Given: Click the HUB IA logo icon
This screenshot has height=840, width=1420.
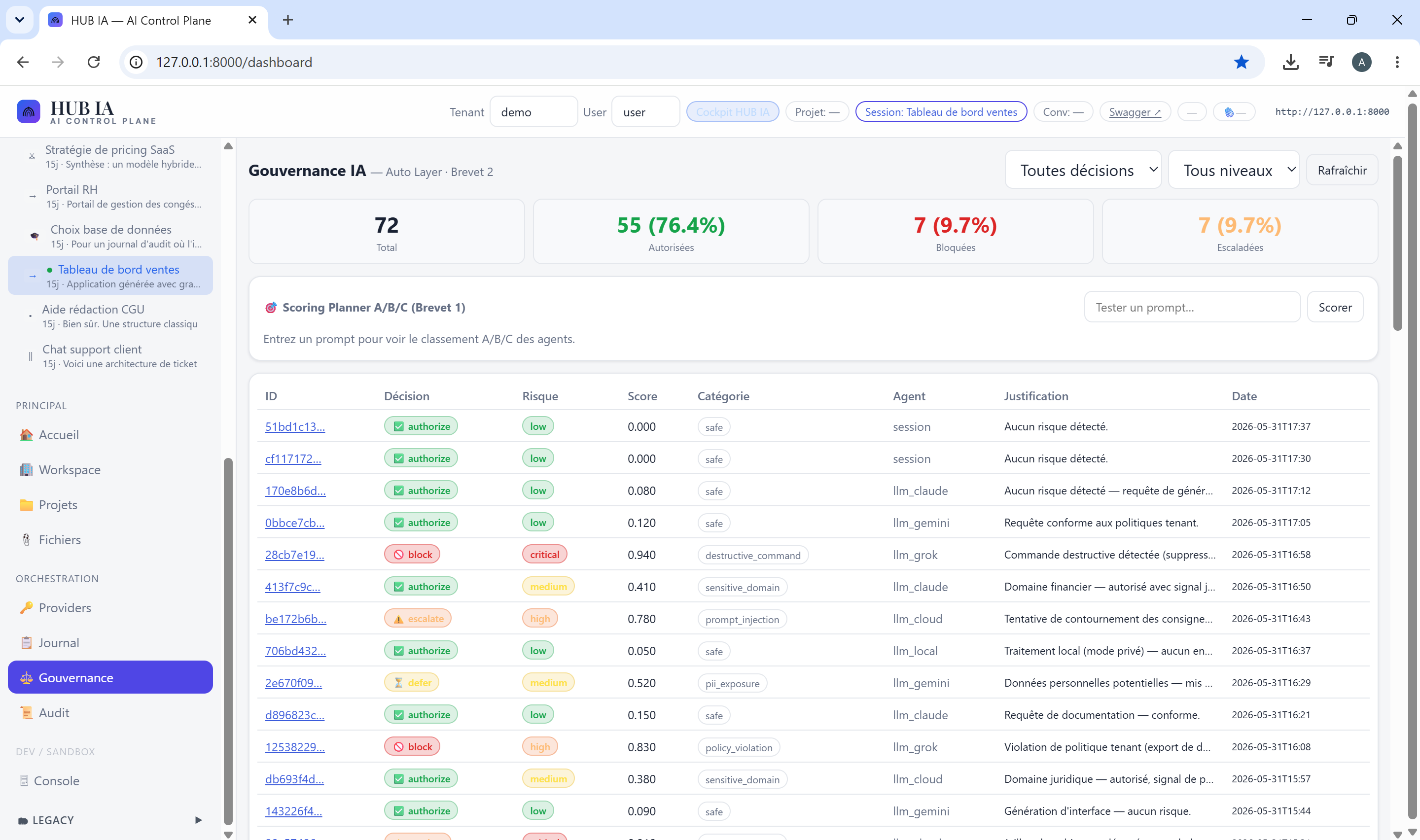Looking at the screenshot, I should pyautogui.click(x=28, y=111).
